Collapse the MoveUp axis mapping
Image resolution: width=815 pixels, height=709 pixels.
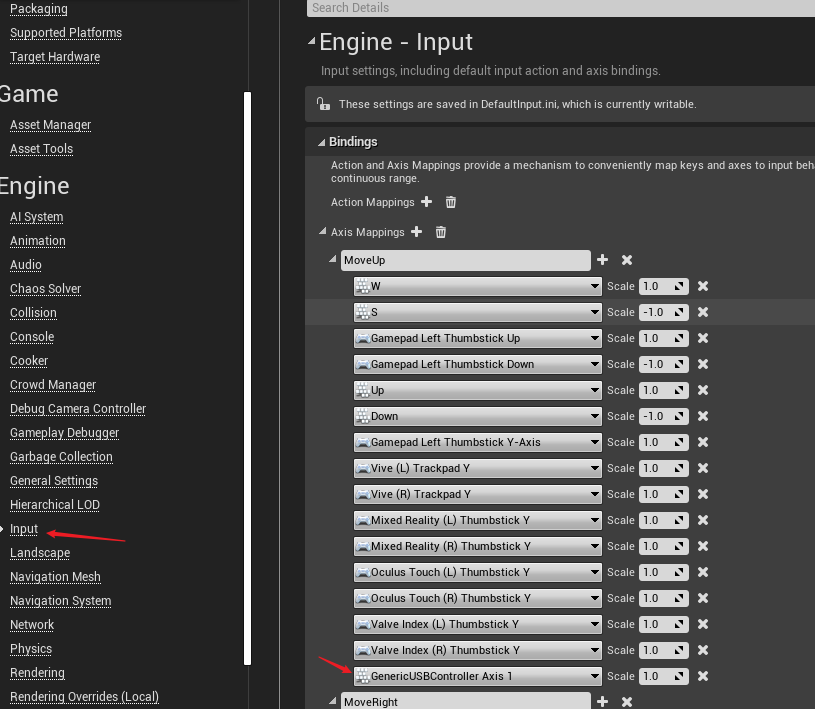pyautogui.click(x=333, y=259)
